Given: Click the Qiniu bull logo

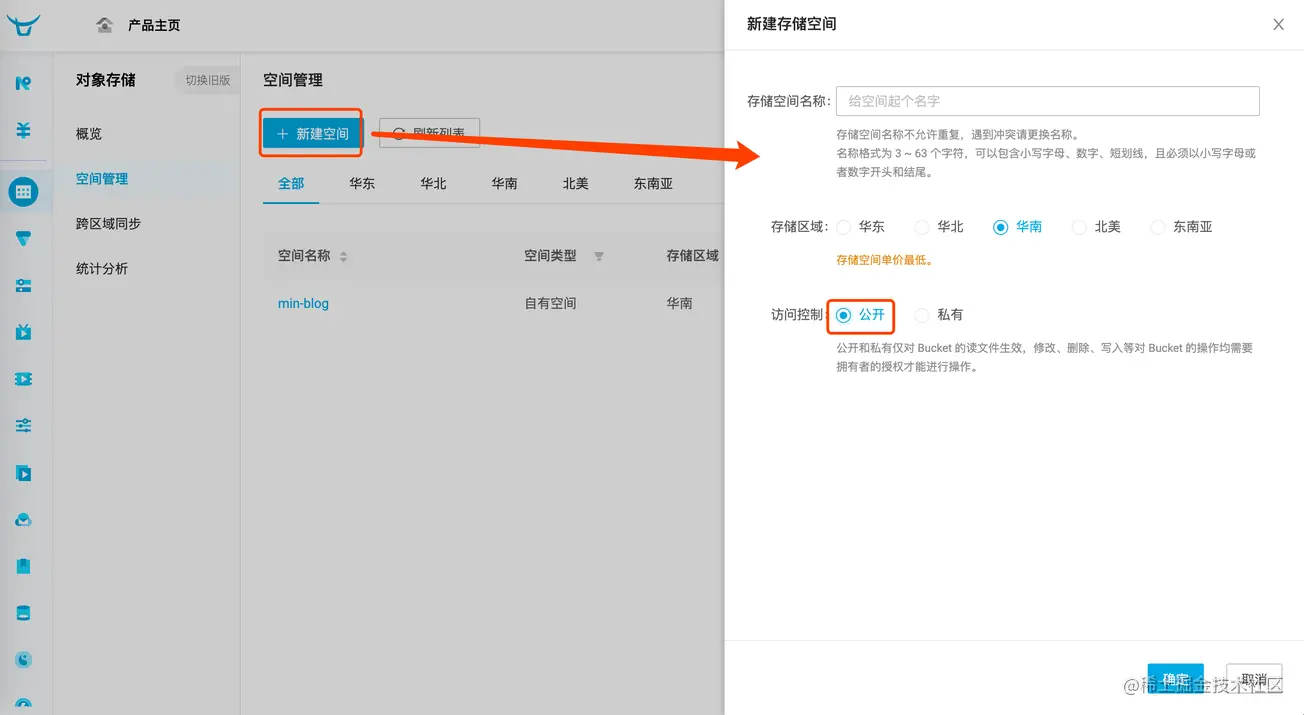Looking at the screenshot, I should pyautogui.click(x=23, y=25).
